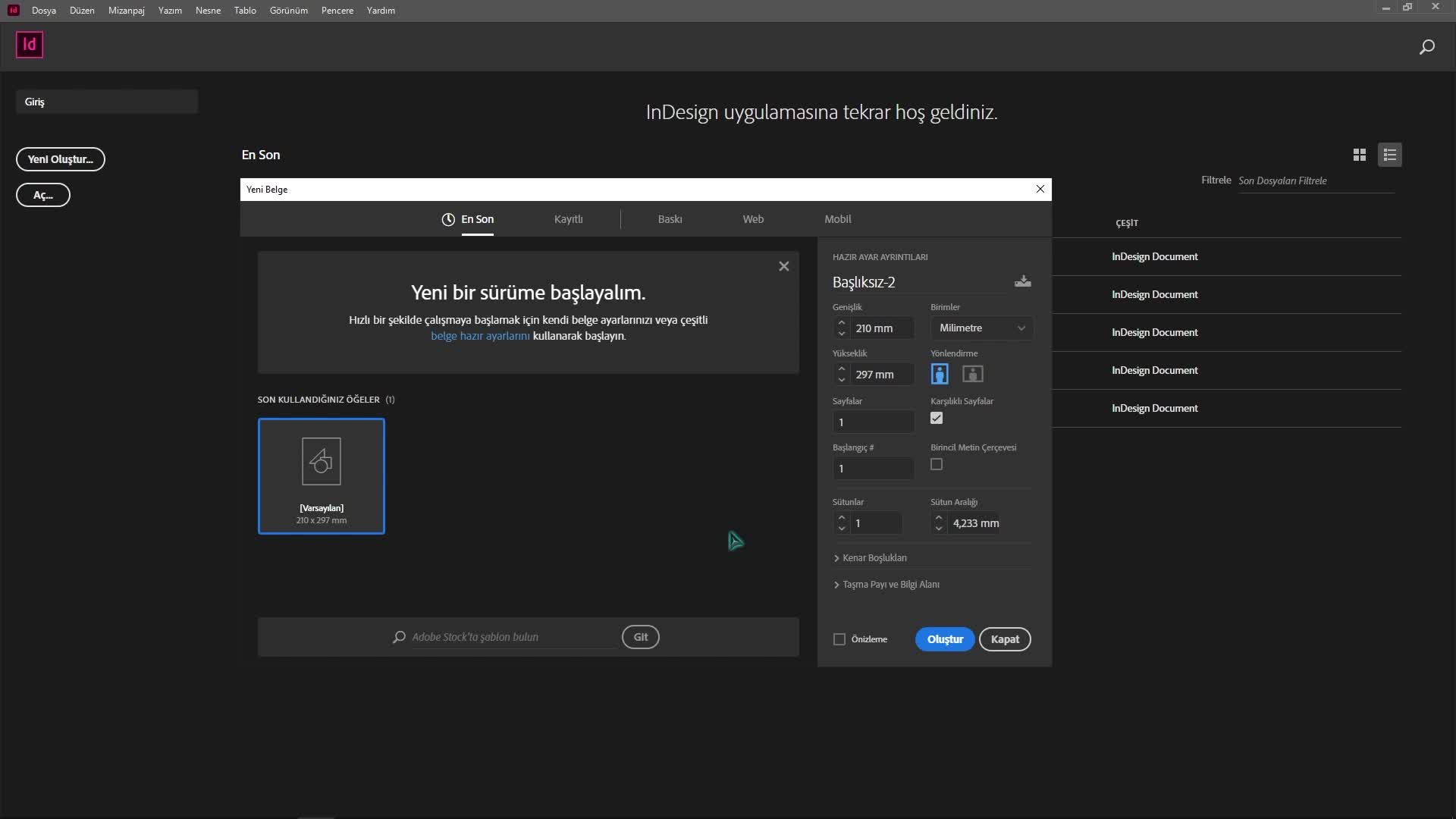Select landscape orientation icon

tap(972, 374)
